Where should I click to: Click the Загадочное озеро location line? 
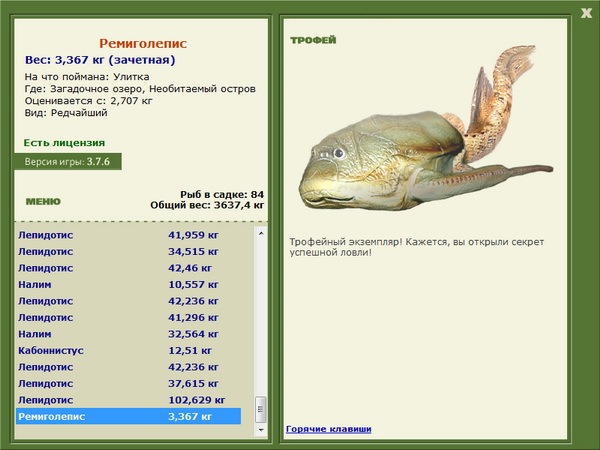[140, 89]
